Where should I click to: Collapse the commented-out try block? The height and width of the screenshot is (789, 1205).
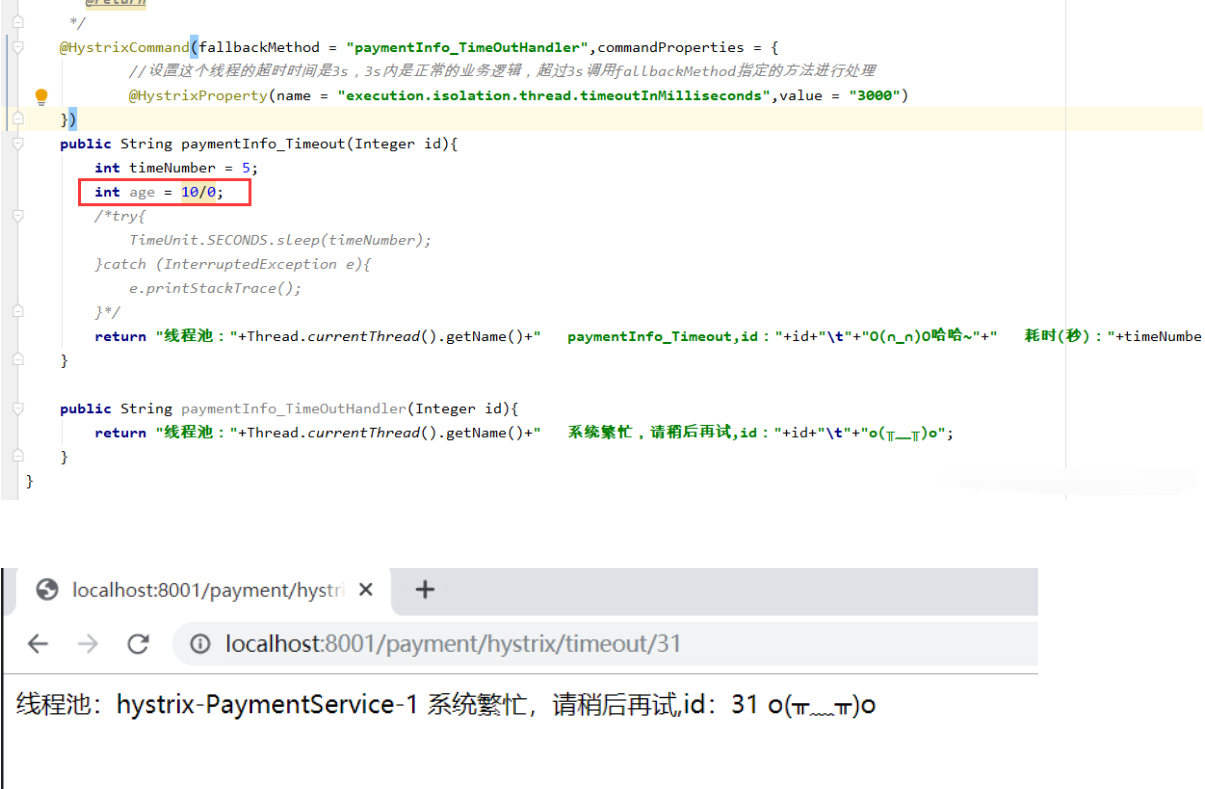click(18, 216)
